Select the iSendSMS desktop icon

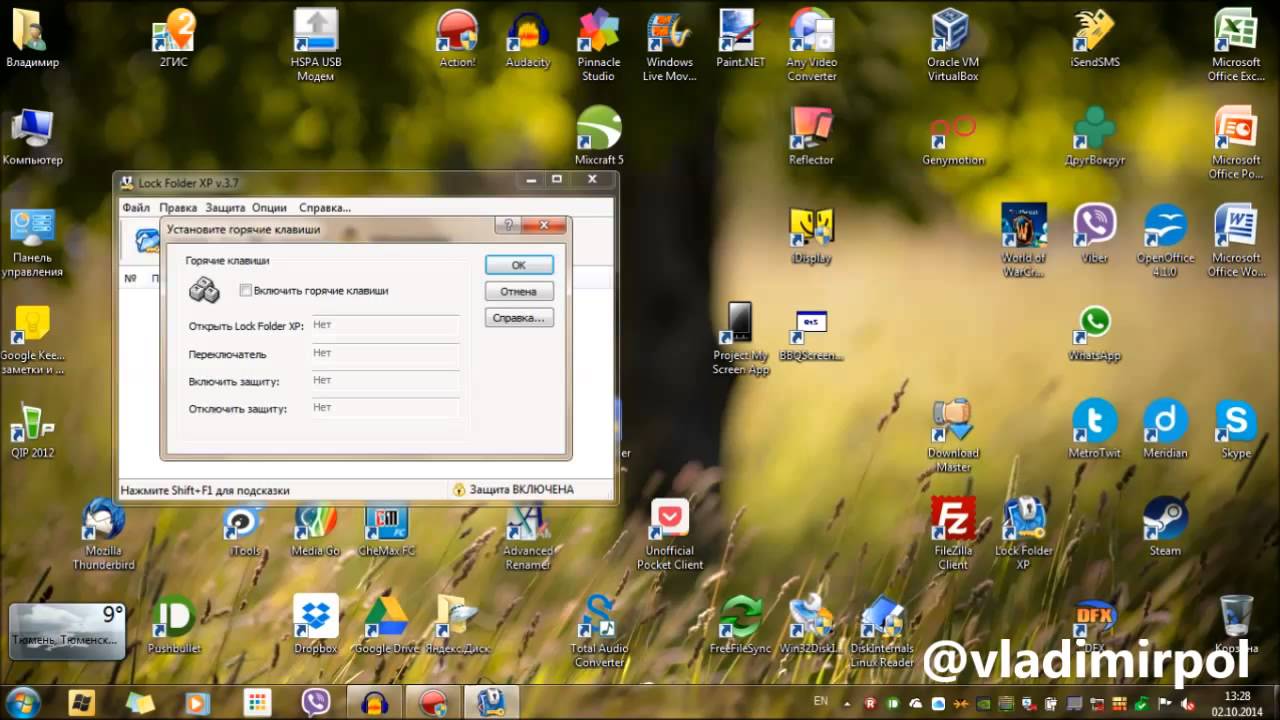(1095, 38)
